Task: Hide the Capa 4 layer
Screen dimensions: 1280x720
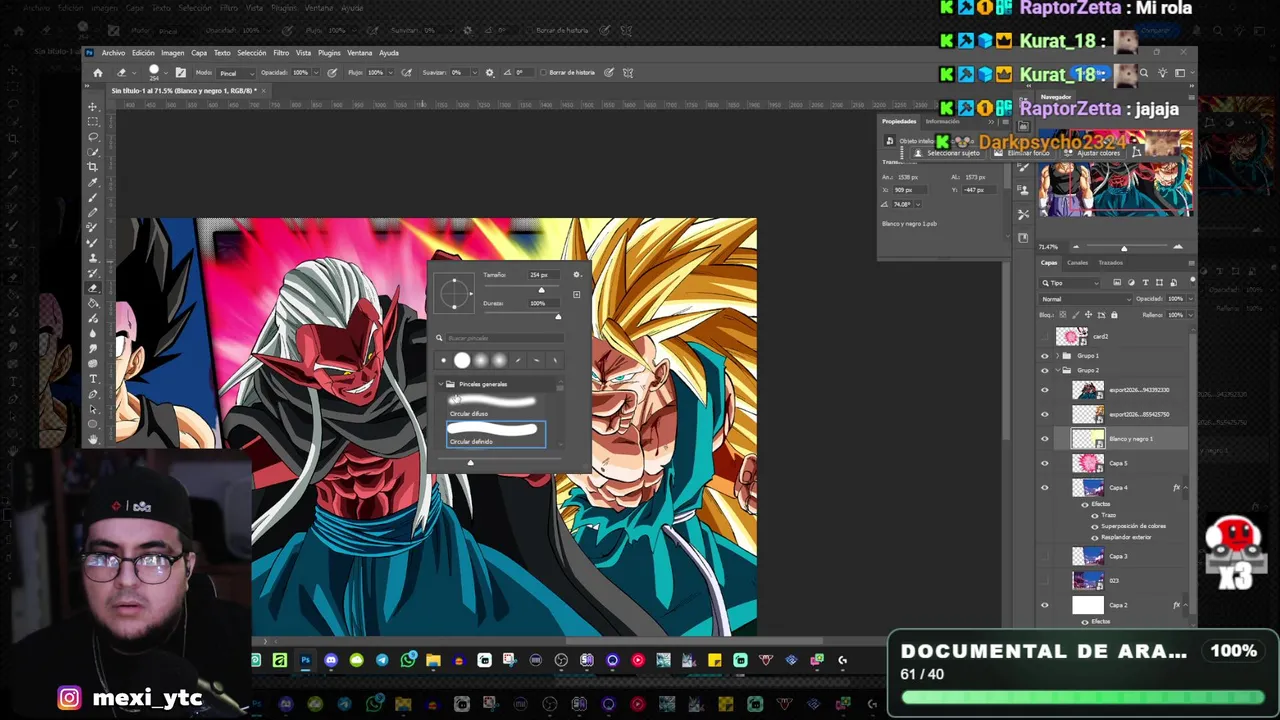Action: coord(1045,488)
